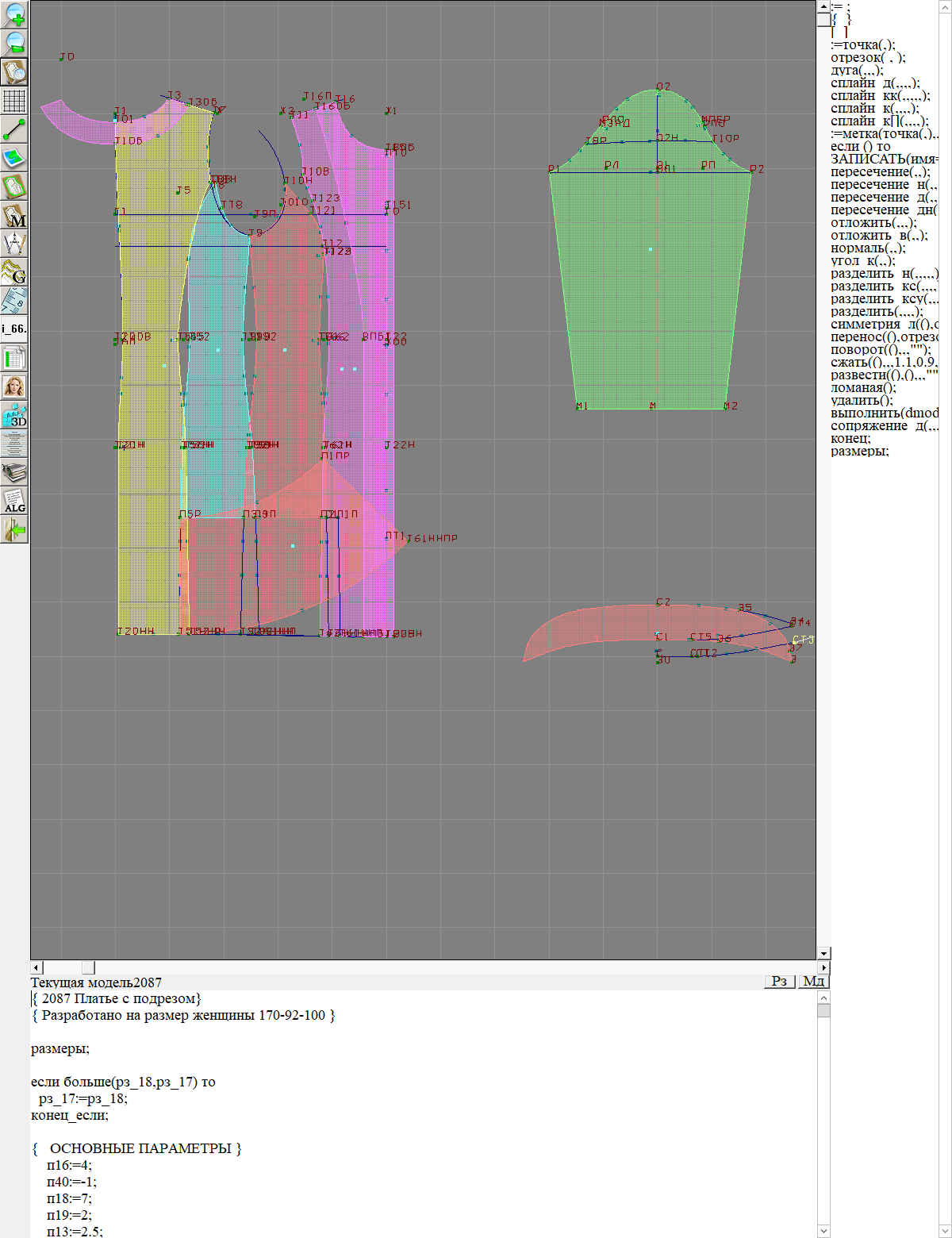Toggle the grid display icon
The width and height of the screenshot is (952, 1238).
coord(14,101)
